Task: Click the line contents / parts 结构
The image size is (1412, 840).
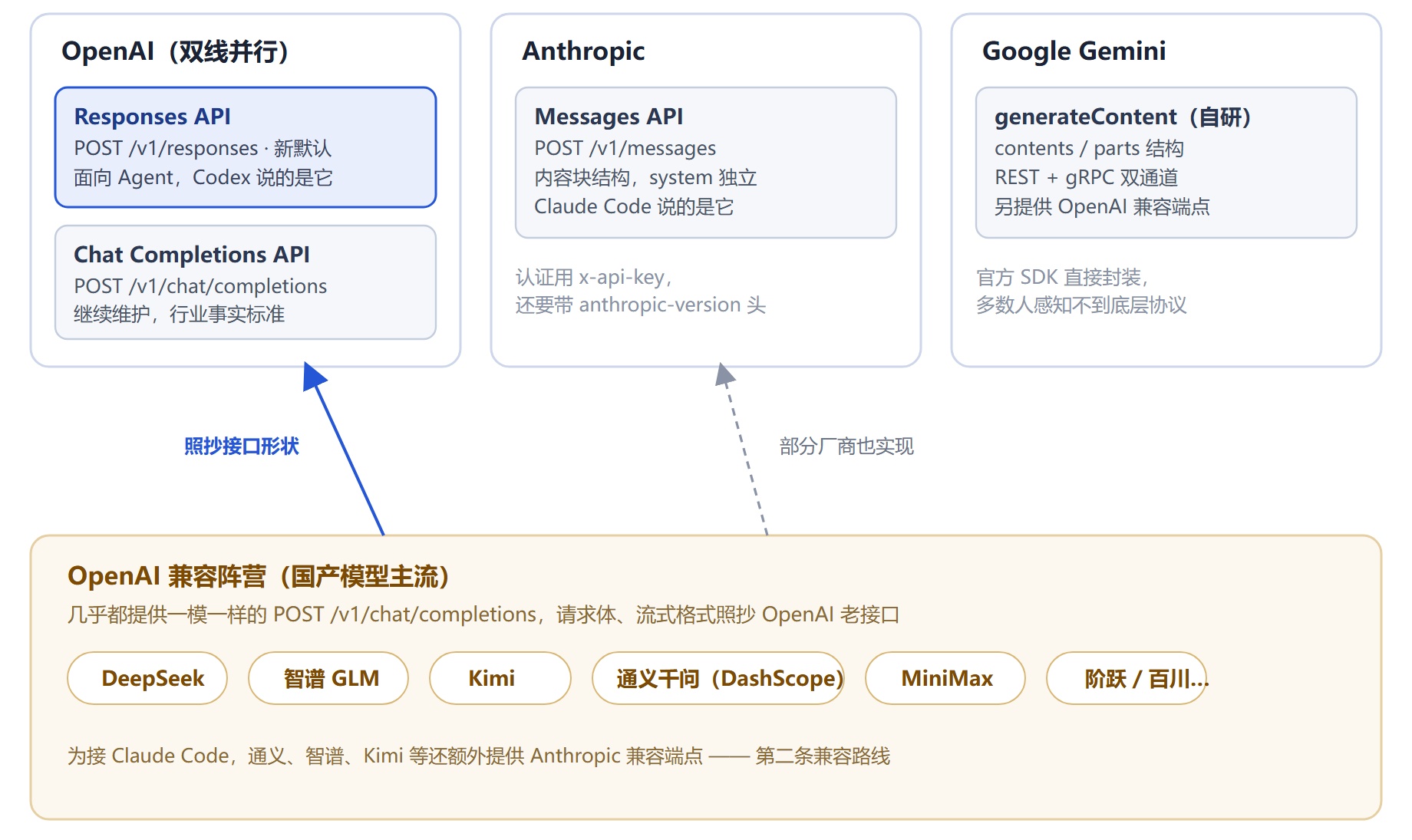Action: pyautogui.click(x=1089, y=148)
